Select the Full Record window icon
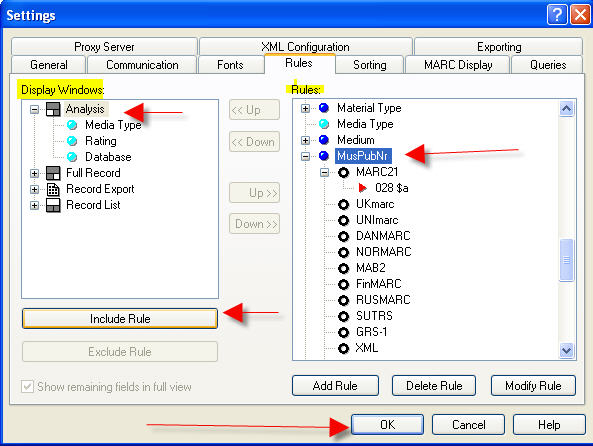The width and height of the screenshot is (593, 446). tap(53, 173)
